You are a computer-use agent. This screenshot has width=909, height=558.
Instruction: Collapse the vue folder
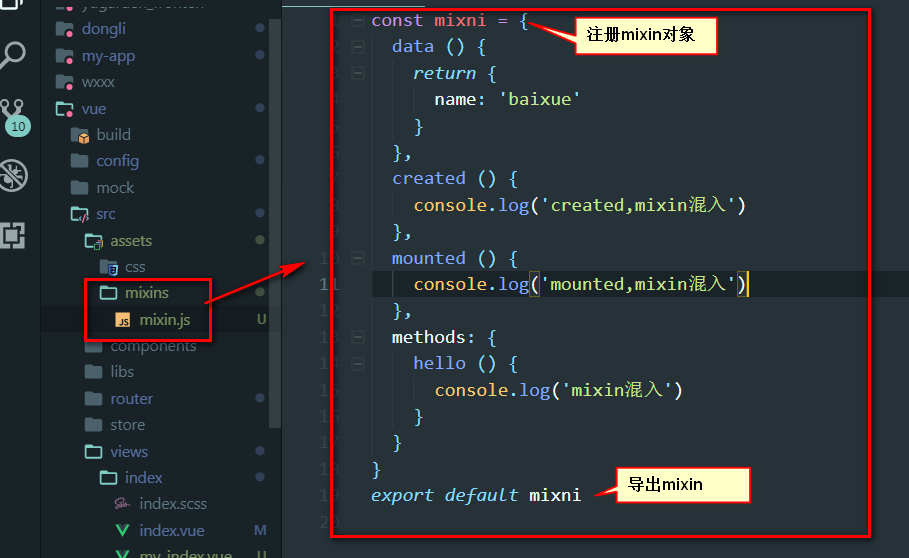pos(93,108)
